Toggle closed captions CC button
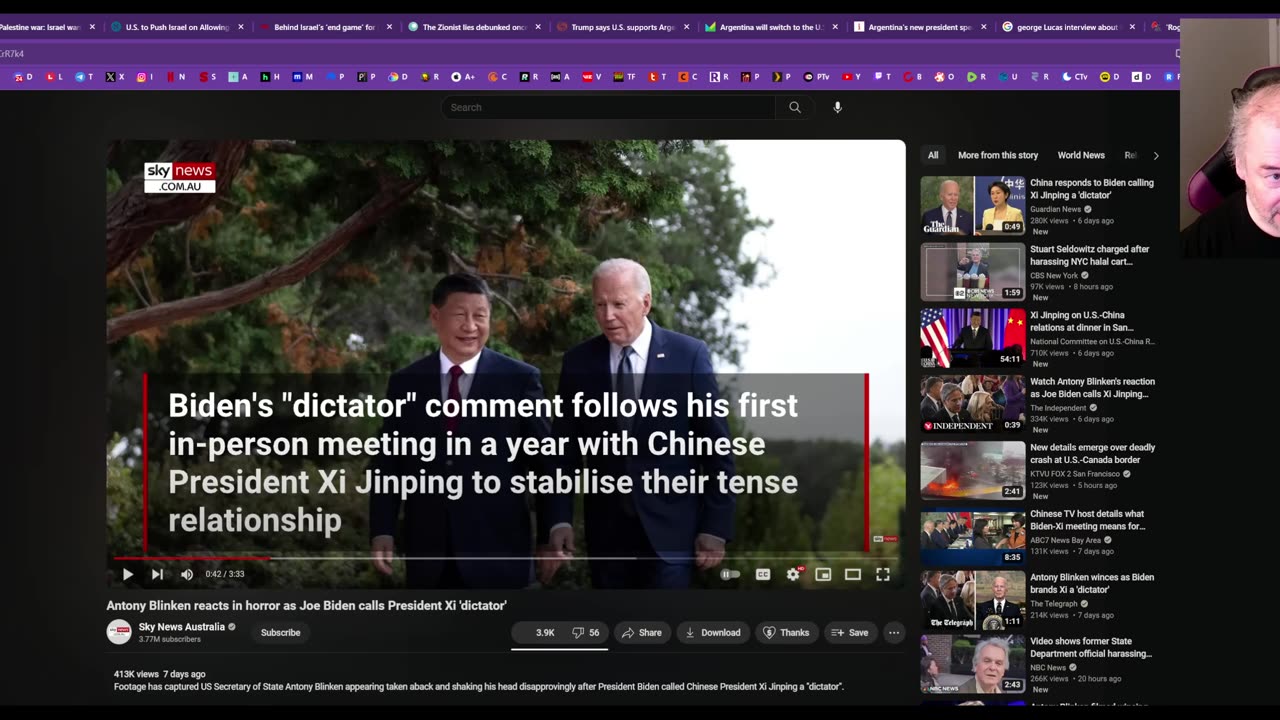 coord(763,574)
